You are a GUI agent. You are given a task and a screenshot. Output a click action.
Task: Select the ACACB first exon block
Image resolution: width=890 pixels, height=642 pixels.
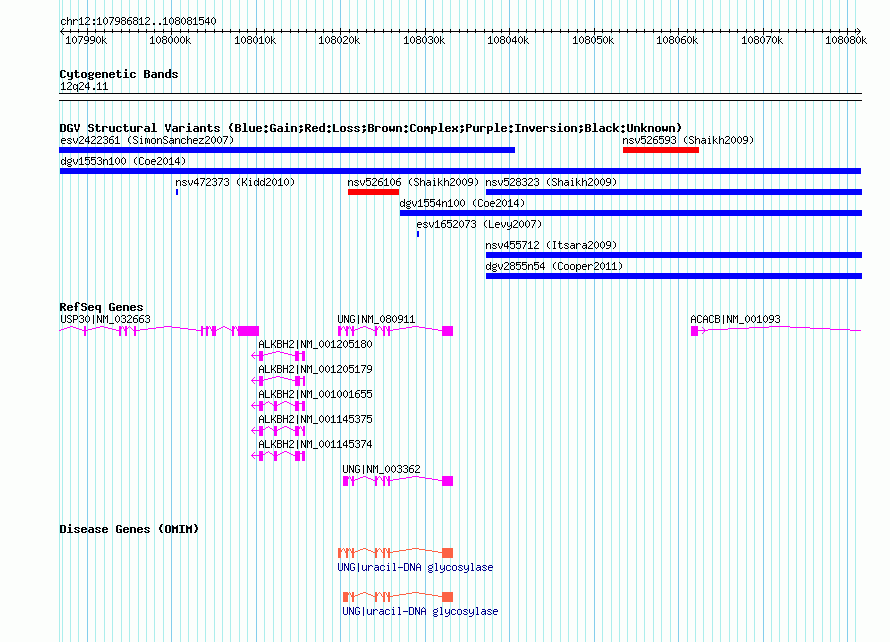694,331
